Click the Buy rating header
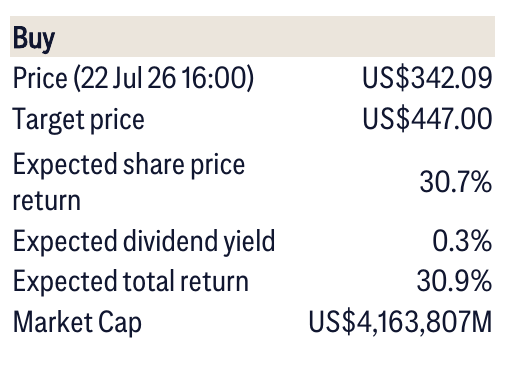The width and height of the screenshot is (506, 366). coord(34,39)
